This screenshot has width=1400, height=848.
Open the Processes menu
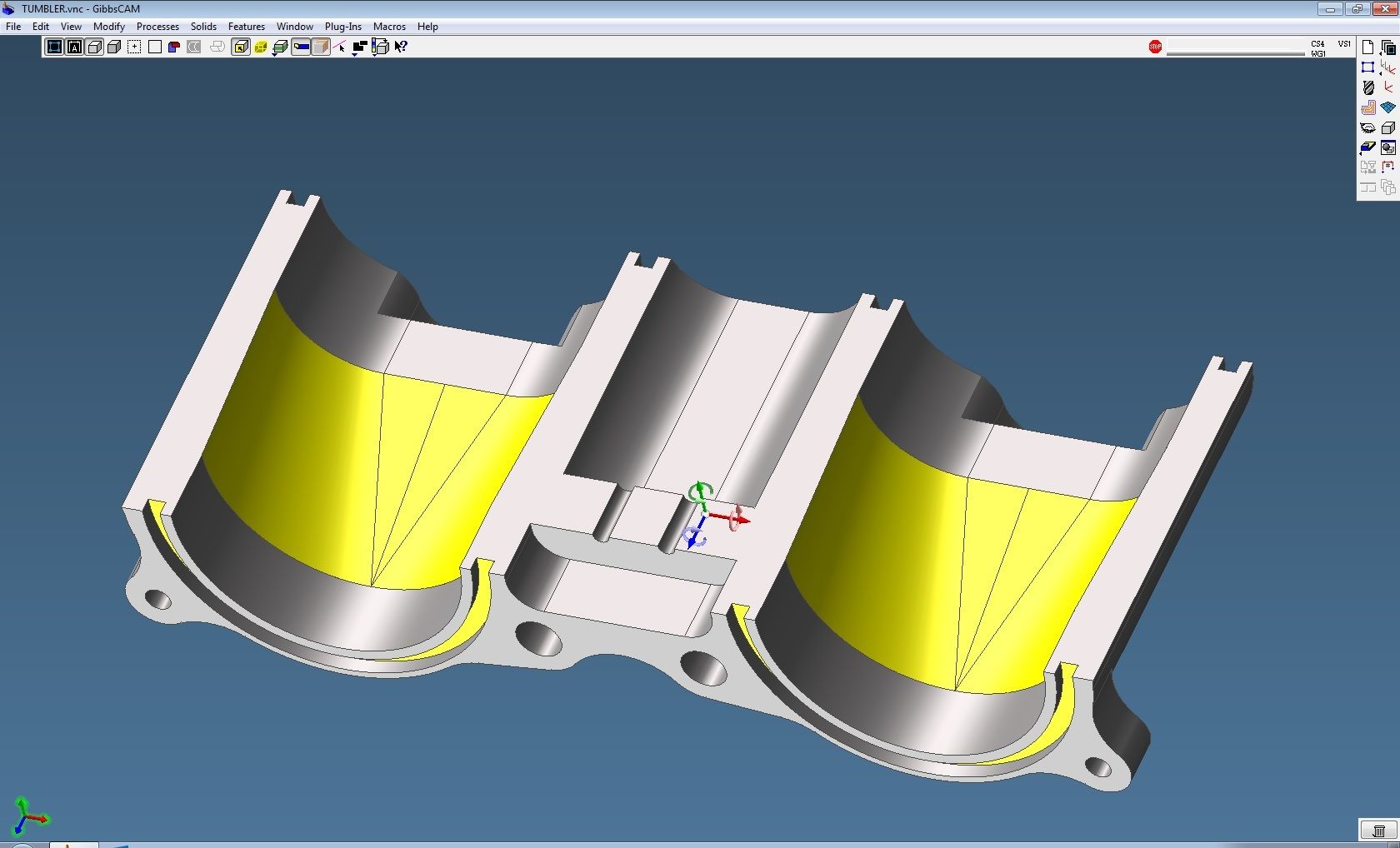[x=157, y=27]
